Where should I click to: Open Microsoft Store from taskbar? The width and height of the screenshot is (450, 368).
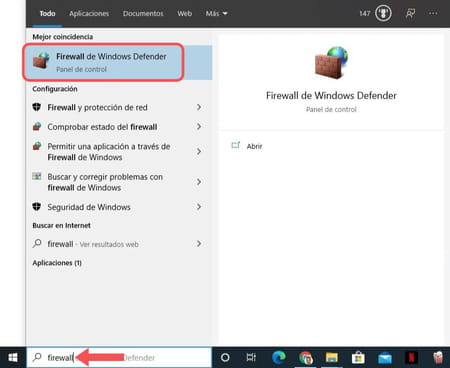coord(358,358)
